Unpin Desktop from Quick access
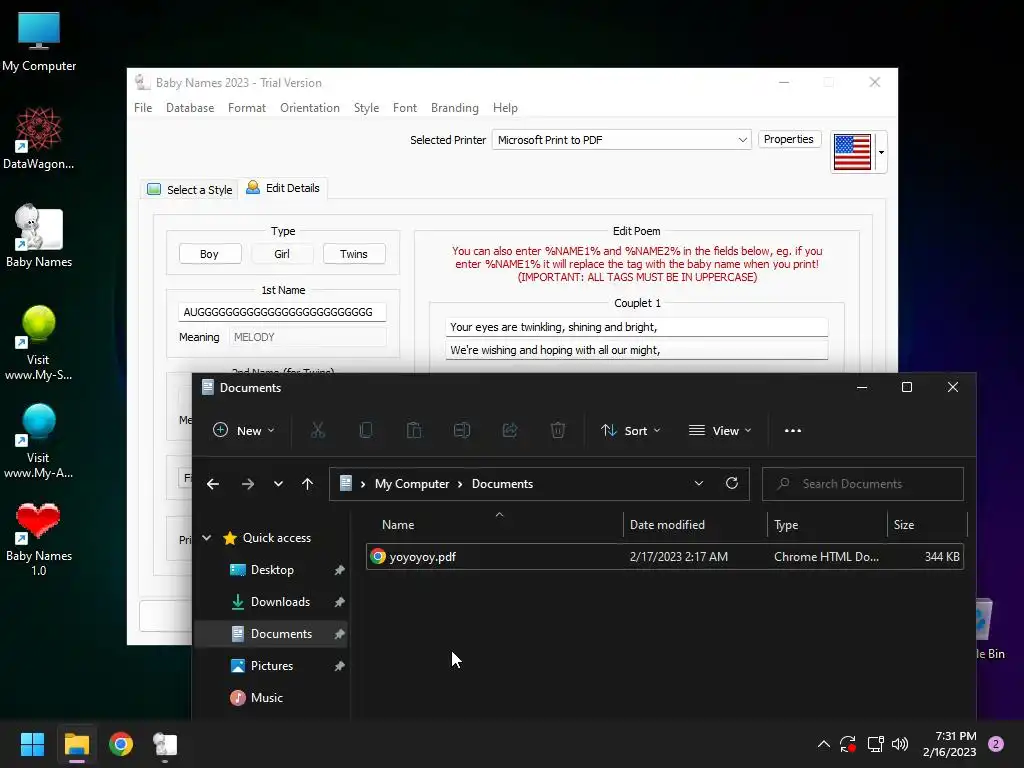 coord(340,570)
